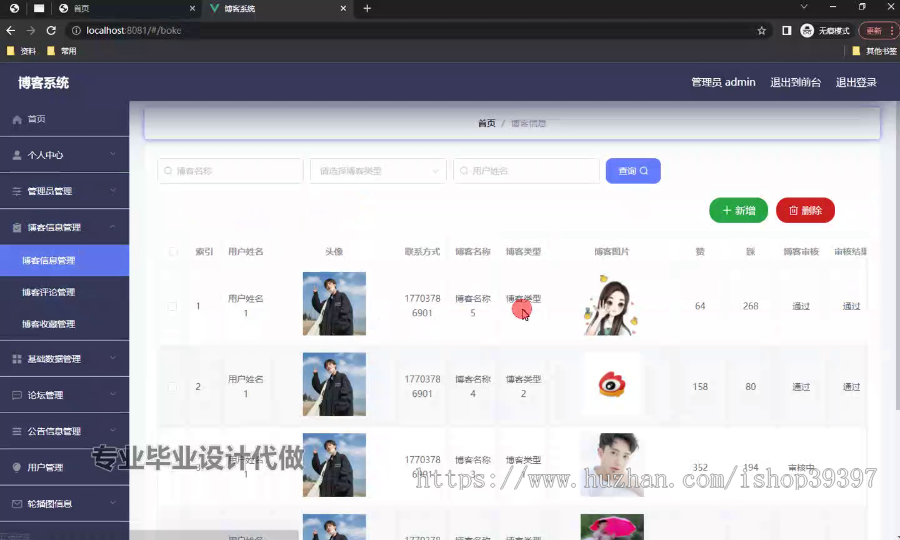This screenshot has width=900, height=540.
Task: Click the 赞 value 64 in row 1
Action: [x=700, y=306]
